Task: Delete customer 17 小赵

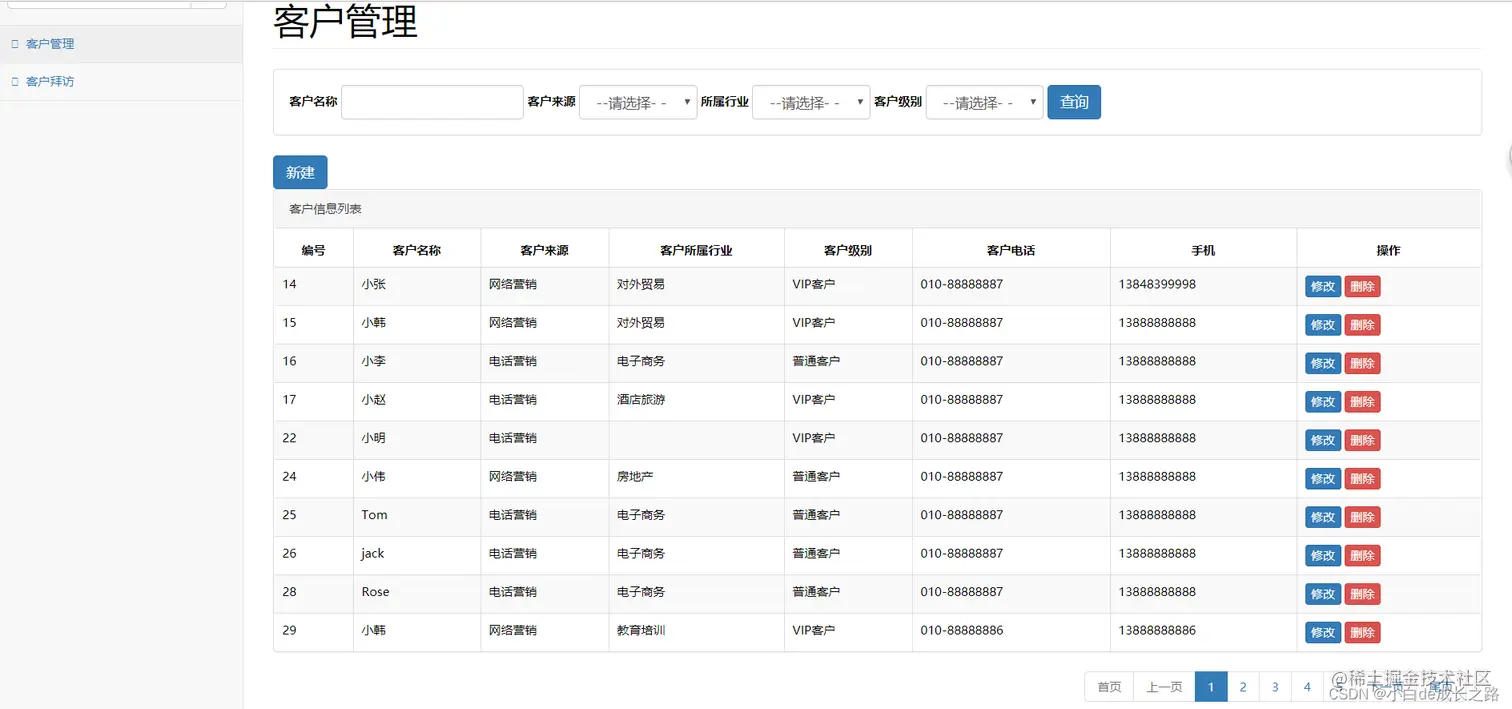Action: point(1362,402)
